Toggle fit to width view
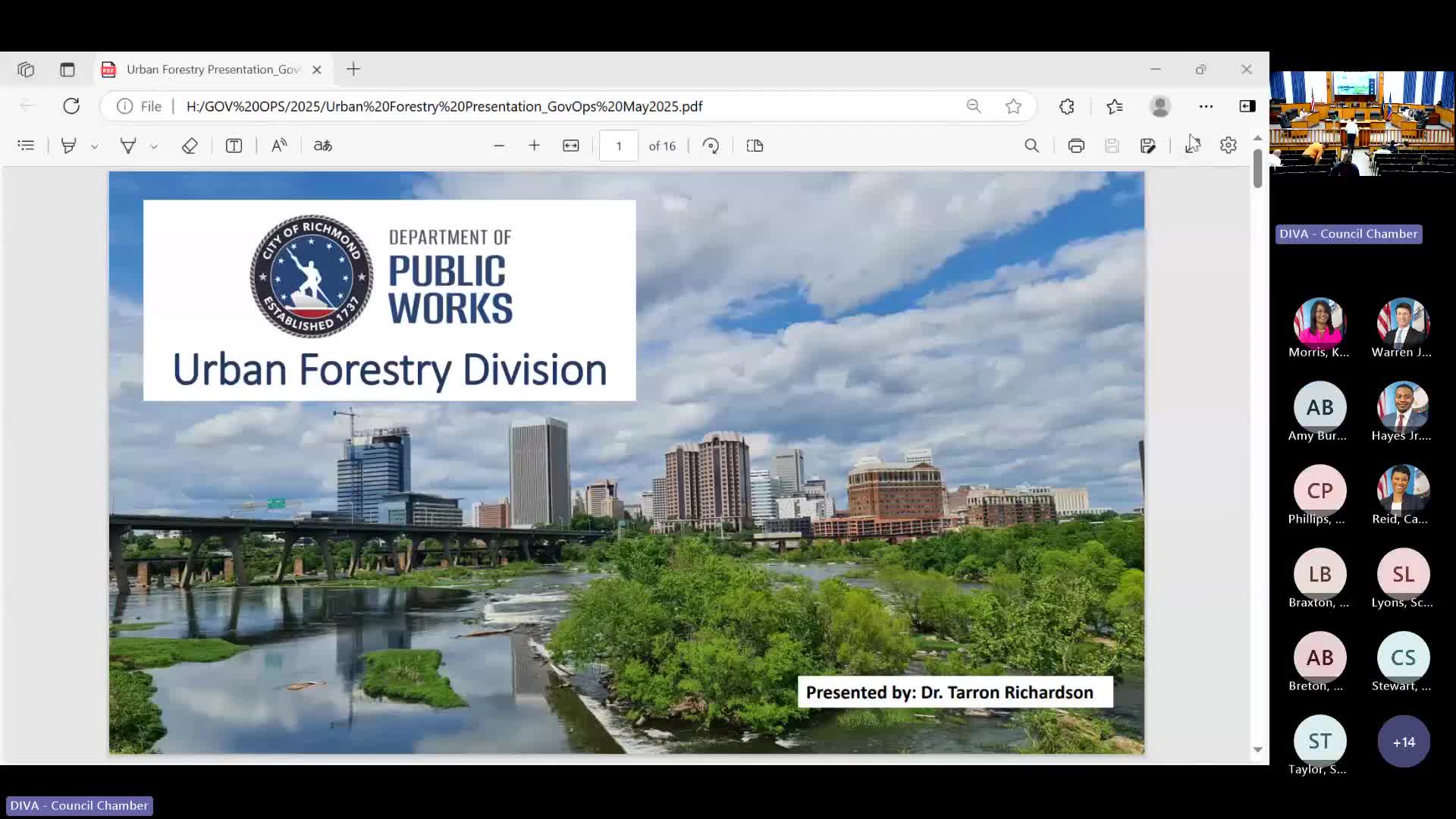Image resolution: width=1456 pixels, height=819 pixels. (x=571, y=146)
